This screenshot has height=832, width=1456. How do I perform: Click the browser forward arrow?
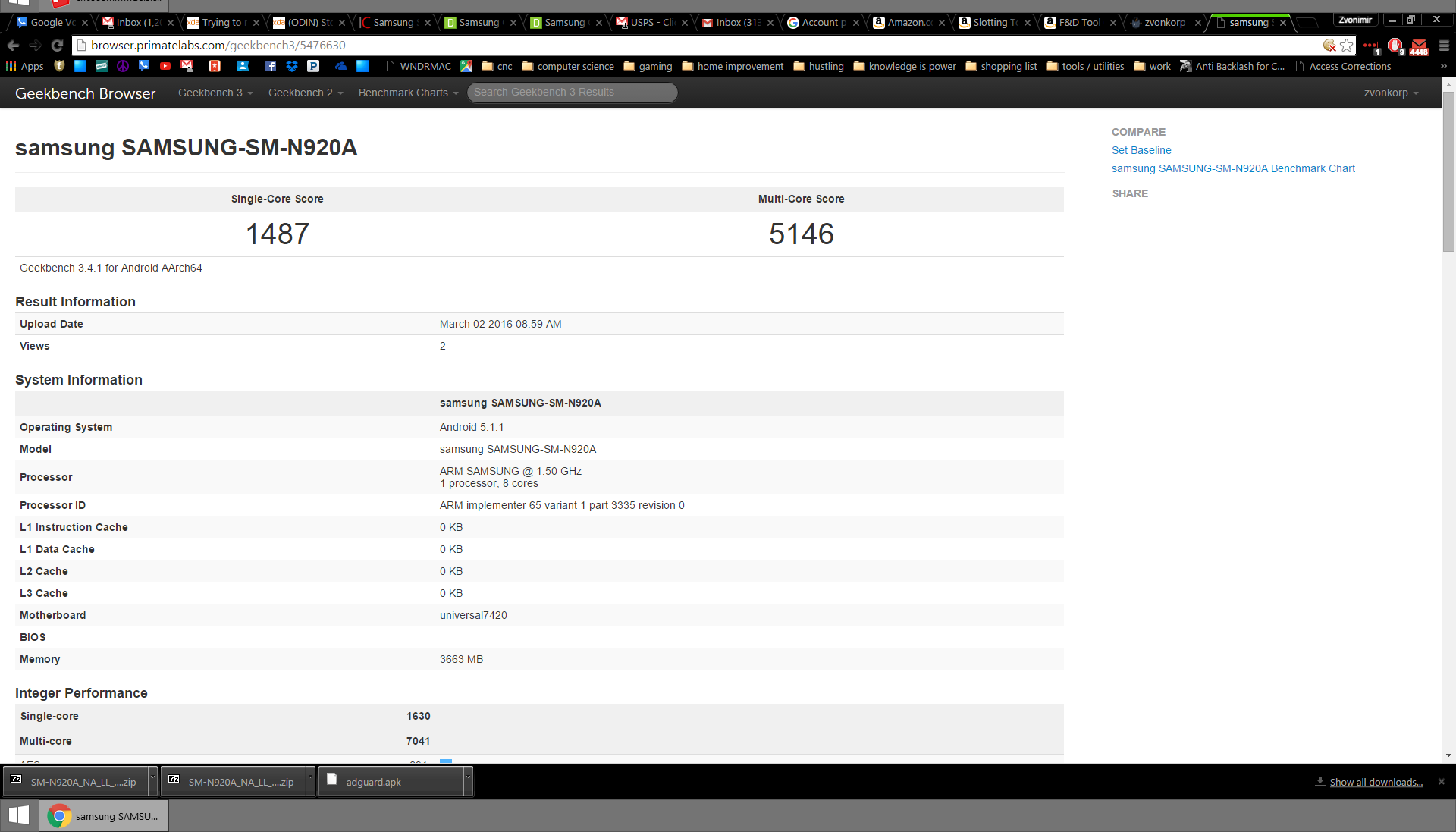35,46
